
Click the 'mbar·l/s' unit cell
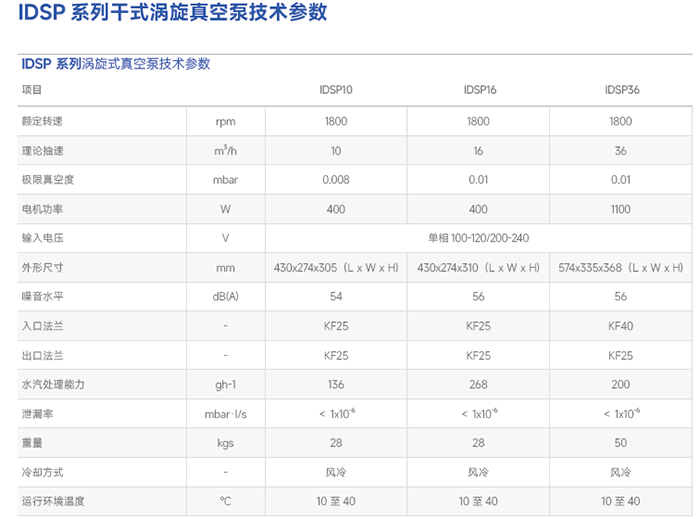click(225, 415)
